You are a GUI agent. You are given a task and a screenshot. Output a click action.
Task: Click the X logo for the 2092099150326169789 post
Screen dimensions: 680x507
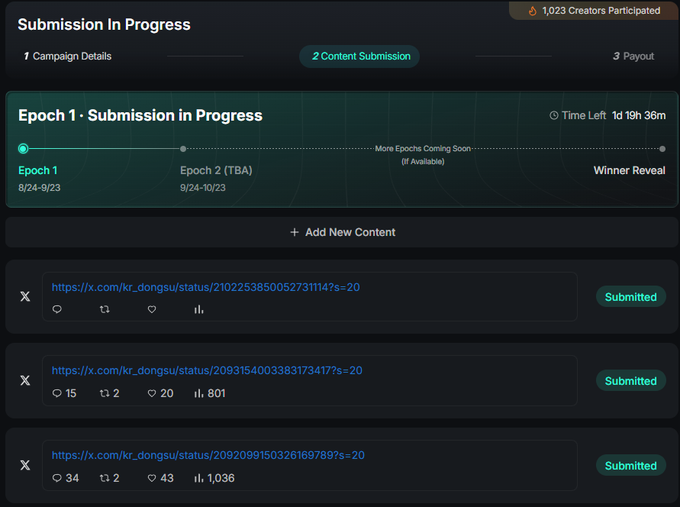click(x=25, y=465)
